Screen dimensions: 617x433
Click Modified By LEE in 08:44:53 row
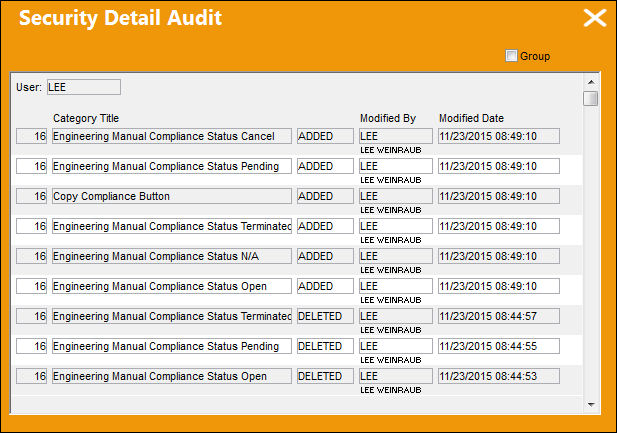coord(396,376)
